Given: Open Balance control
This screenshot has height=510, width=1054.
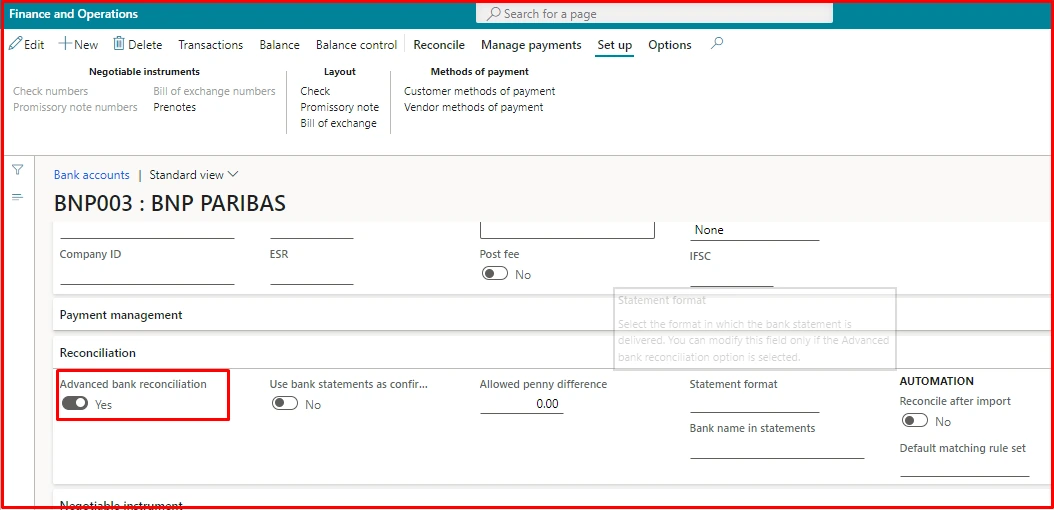Looking at the screenshot, I should click(x=356, y=44).
